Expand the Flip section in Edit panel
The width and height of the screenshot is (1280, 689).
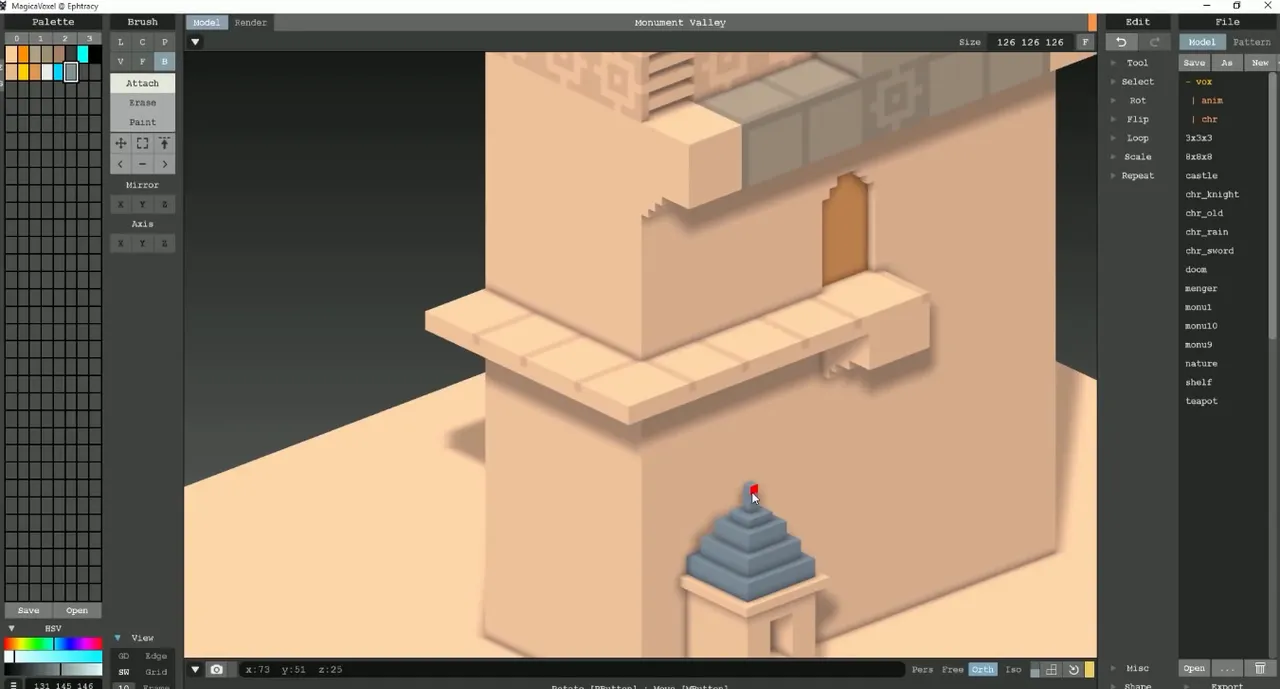[1138, 119]
